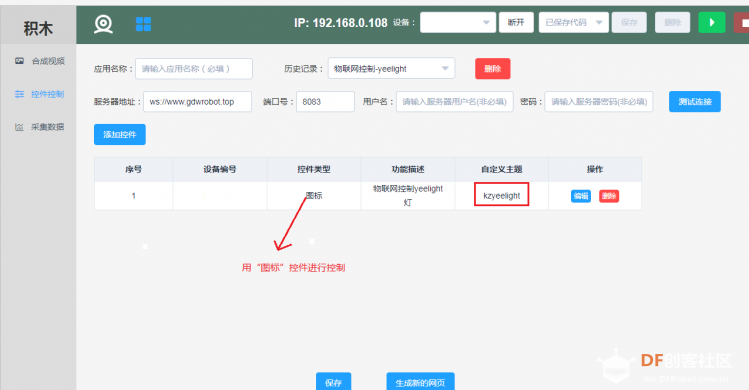Click the greyed 保存 button in header
Screen dimensions: 749x390
click(x=629, y=22)
